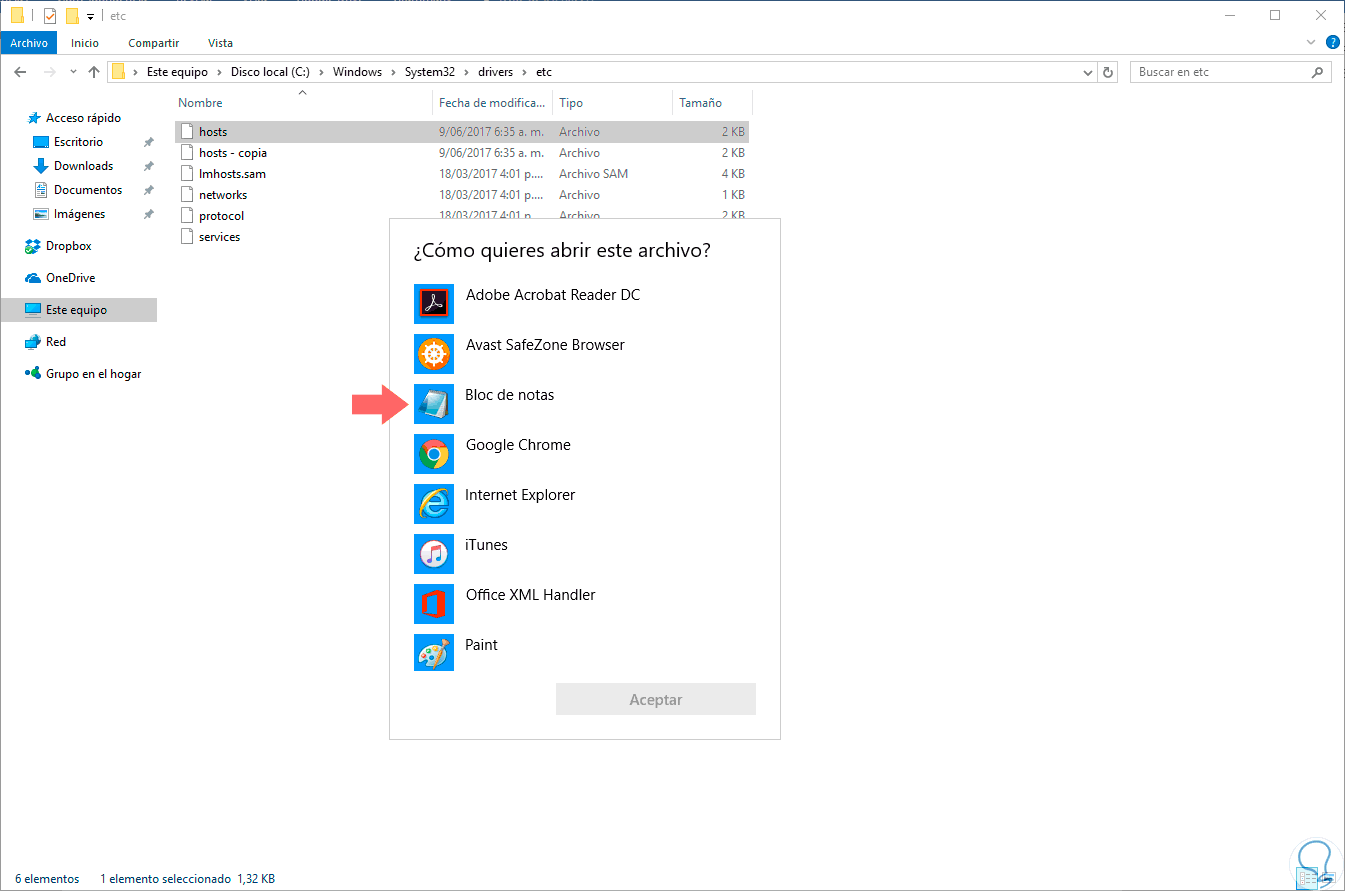Navigate to Windows breadcrumb segment
Screen dimensions: 1345x891
coord(358,72)
